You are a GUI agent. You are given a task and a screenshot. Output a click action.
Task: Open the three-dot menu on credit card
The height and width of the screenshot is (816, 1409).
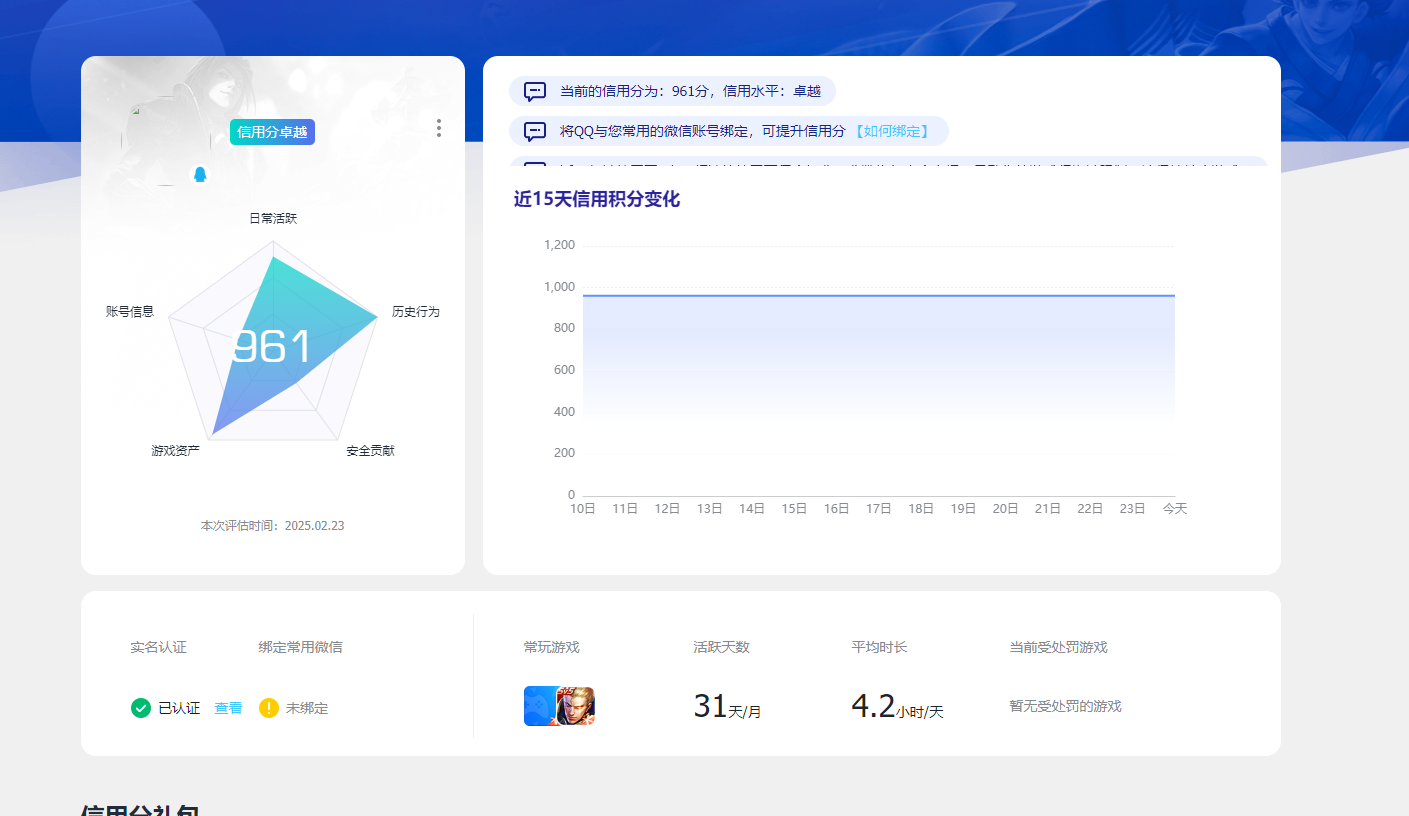click(438, 128)
